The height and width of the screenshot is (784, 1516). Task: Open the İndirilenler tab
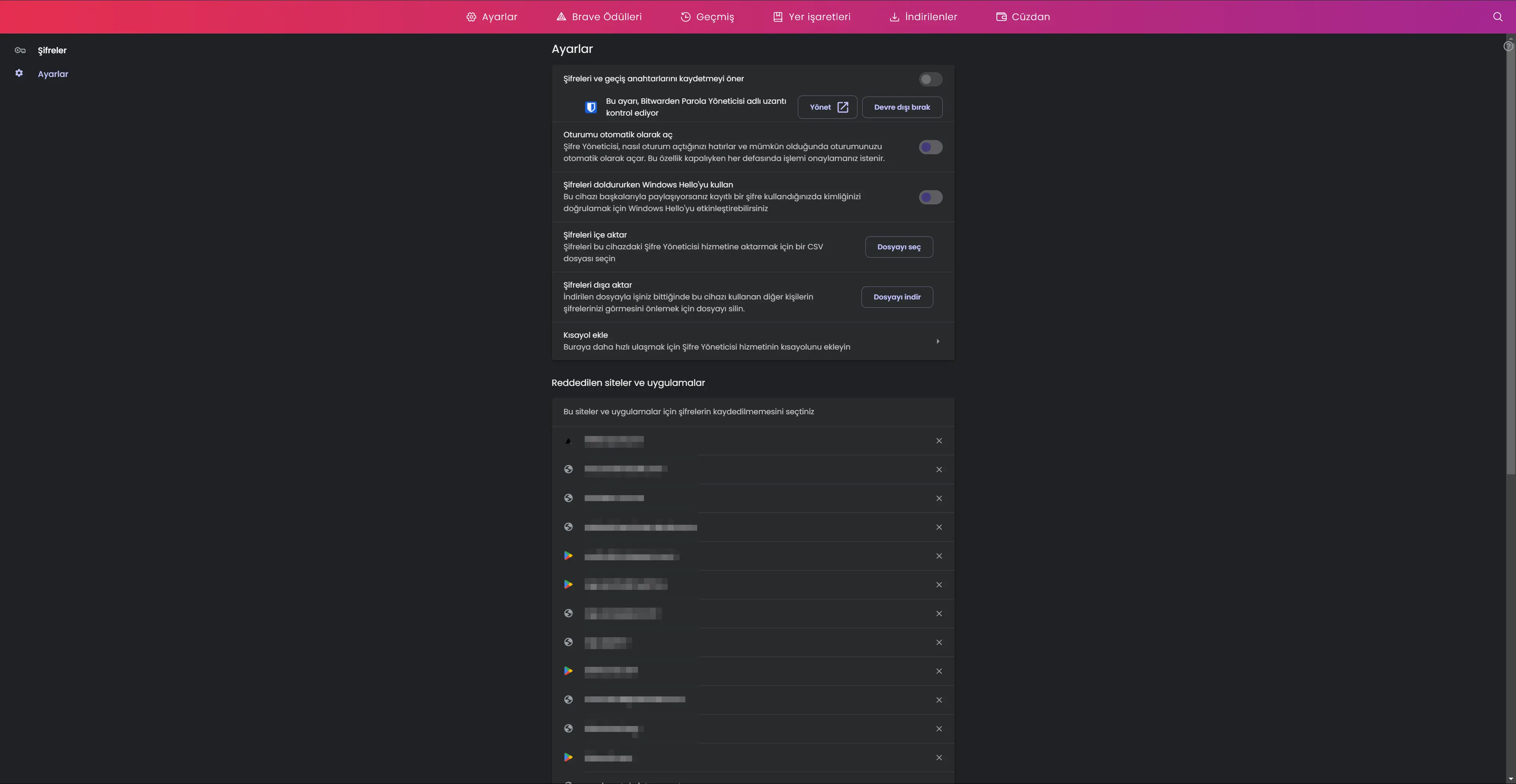923,17
